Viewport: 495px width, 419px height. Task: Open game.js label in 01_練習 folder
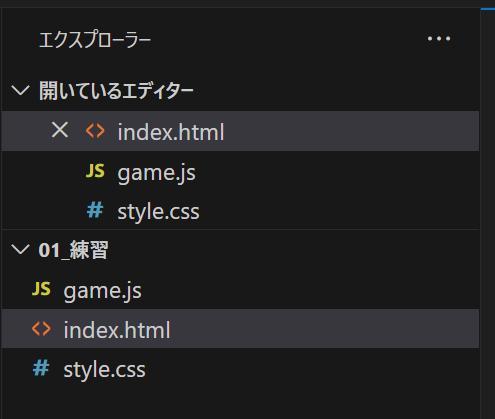click(x=102, y=291)
